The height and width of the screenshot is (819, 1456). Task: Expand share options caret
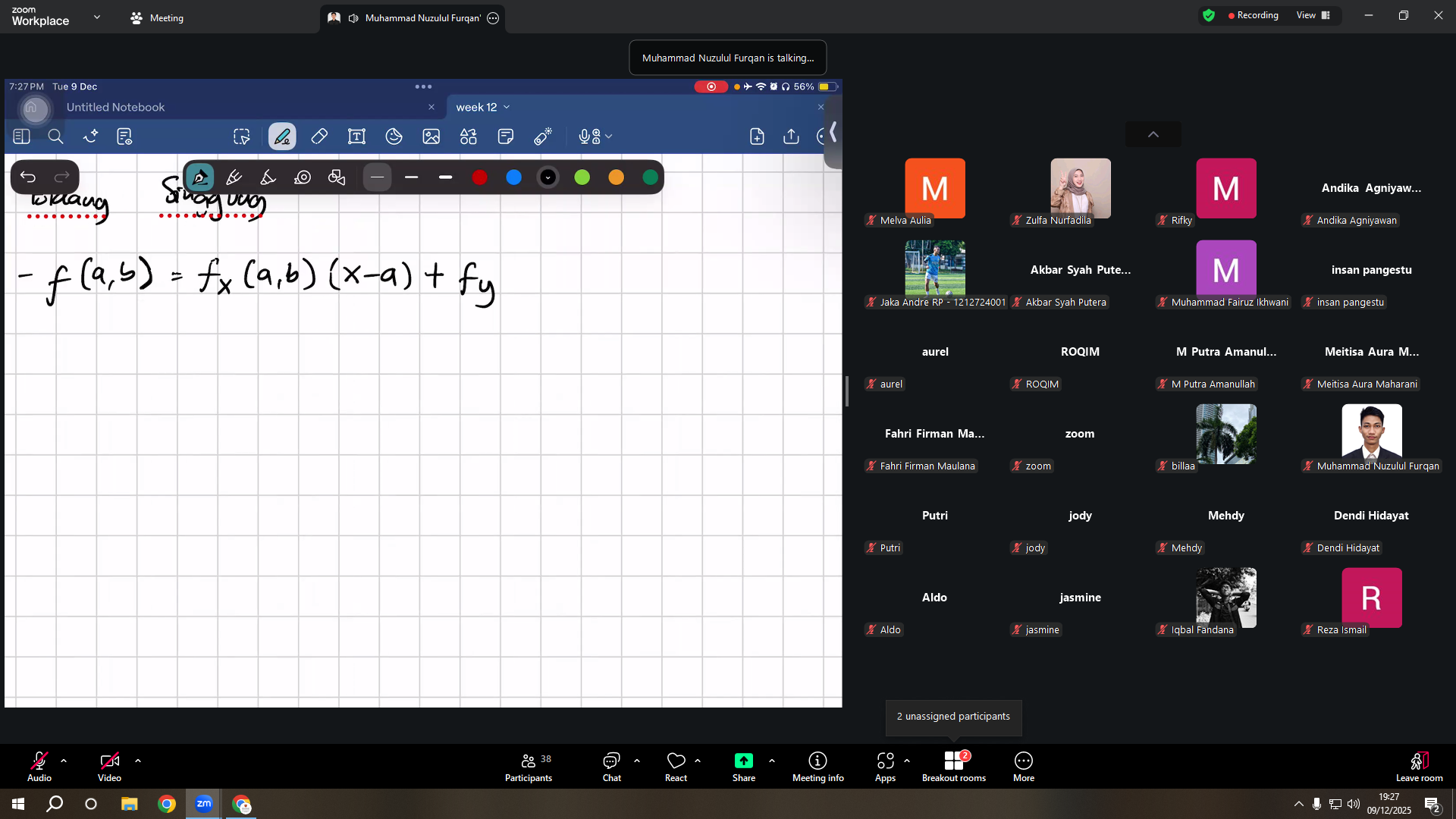coord(772,760)
